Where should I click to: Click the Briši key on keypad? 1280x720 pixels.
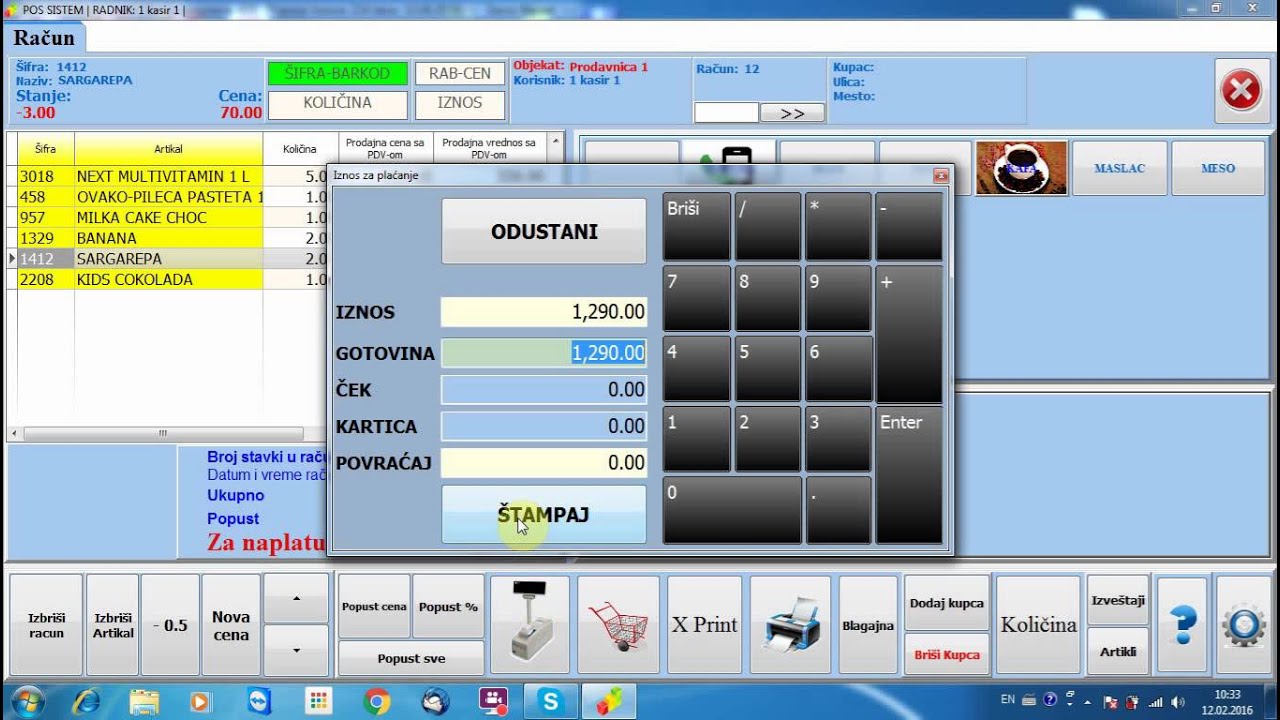click(697, 227)
